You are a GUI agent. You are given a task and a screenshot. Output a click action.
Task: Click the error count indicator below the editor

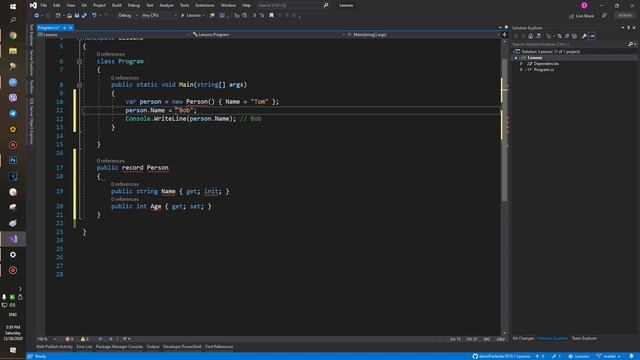pos(69,339)
